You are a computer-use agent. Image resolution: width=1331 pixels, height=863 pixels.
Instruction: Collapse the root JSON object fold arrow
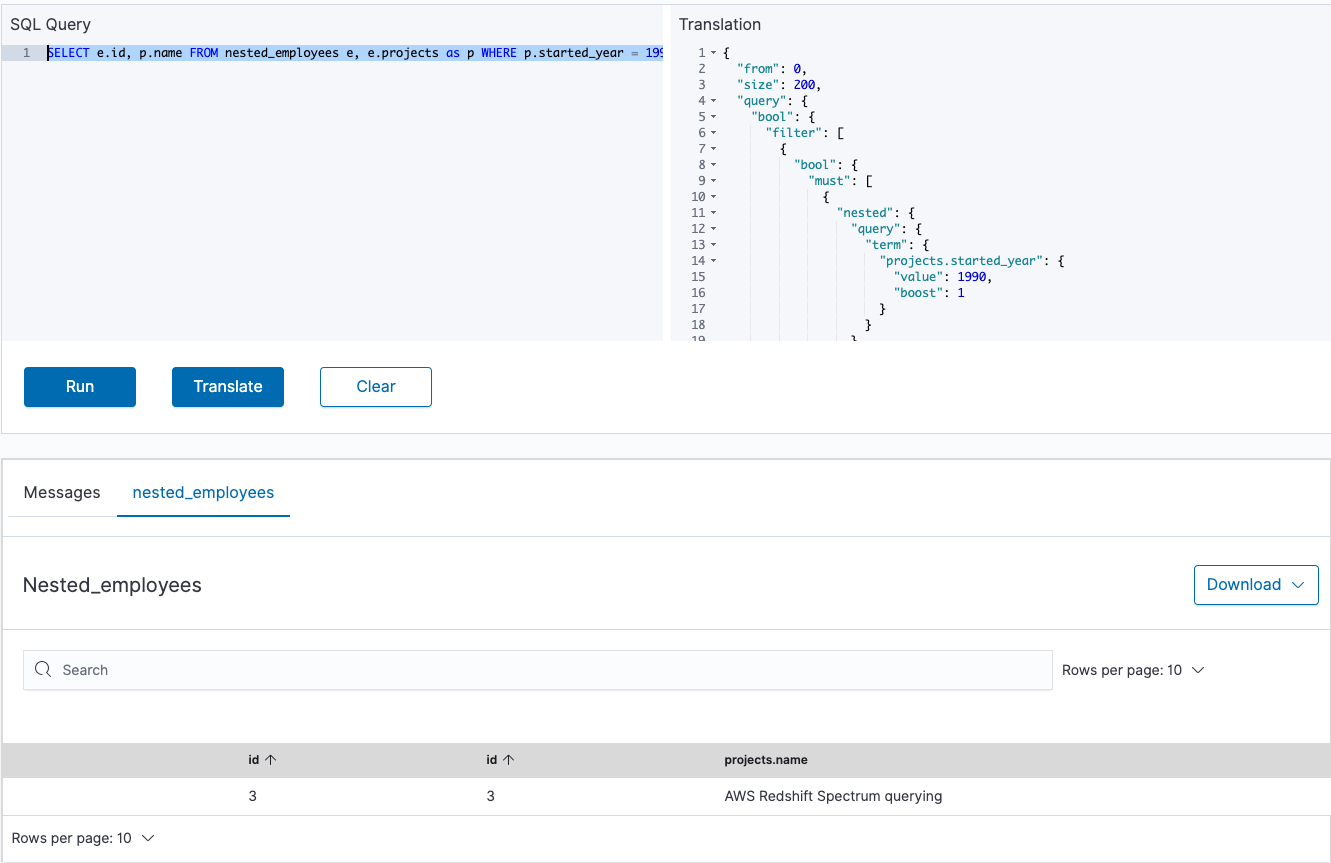pos(714,52)
